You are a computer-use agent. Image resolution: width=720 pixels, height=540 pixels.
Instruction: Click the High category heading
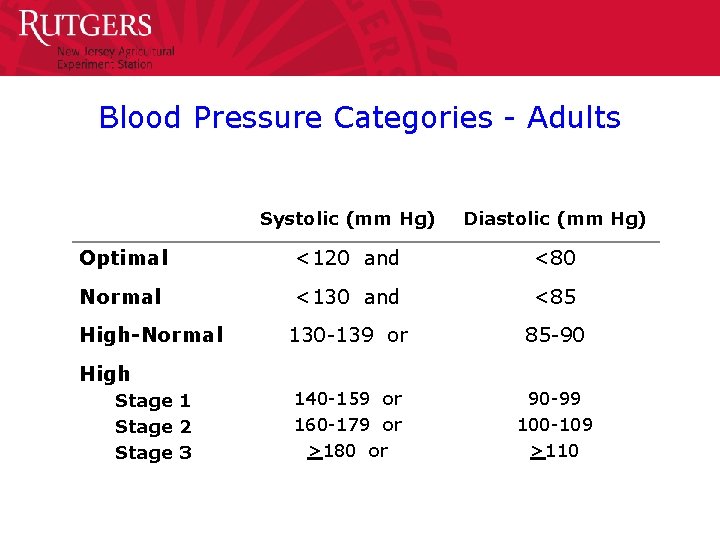pyautogui.click(x=105, y=374)
